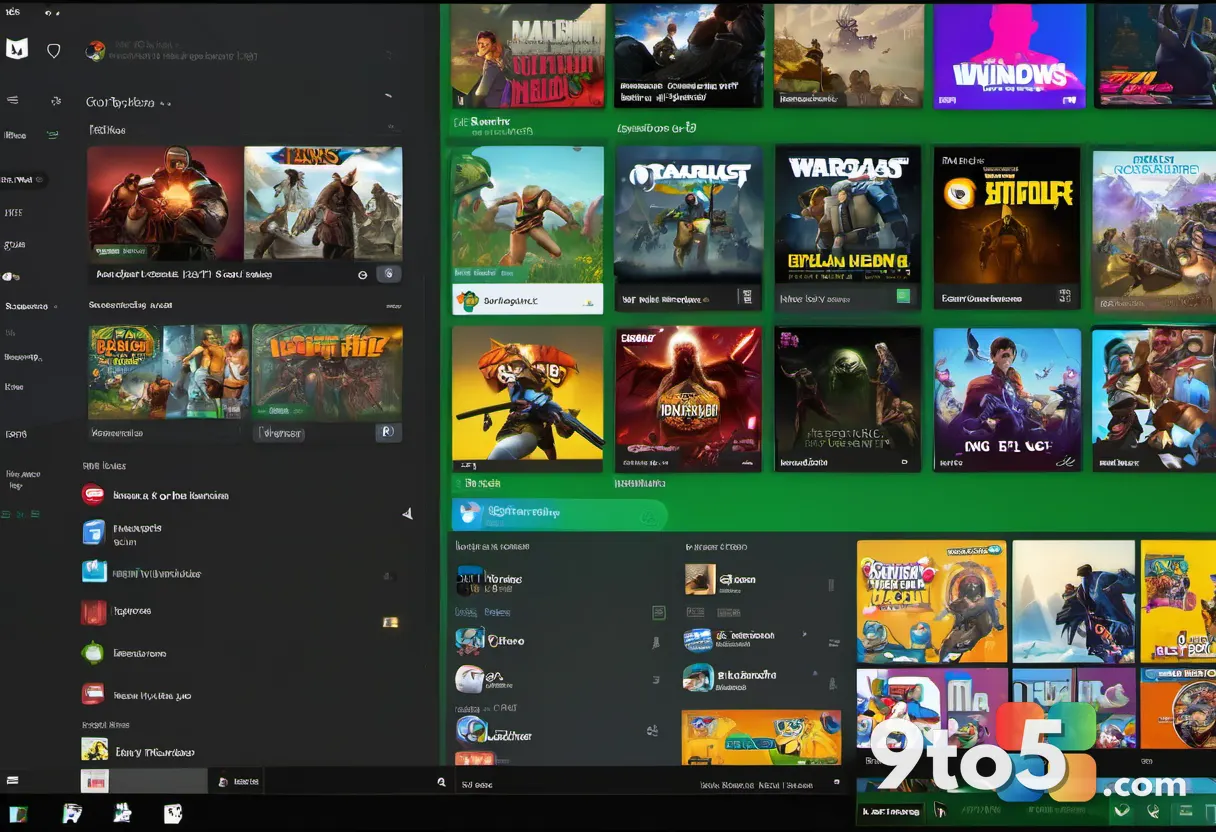Click the phone icon in bottom-right bar
Screen dimensions: 1216x832
click(x=1152, y=812)
